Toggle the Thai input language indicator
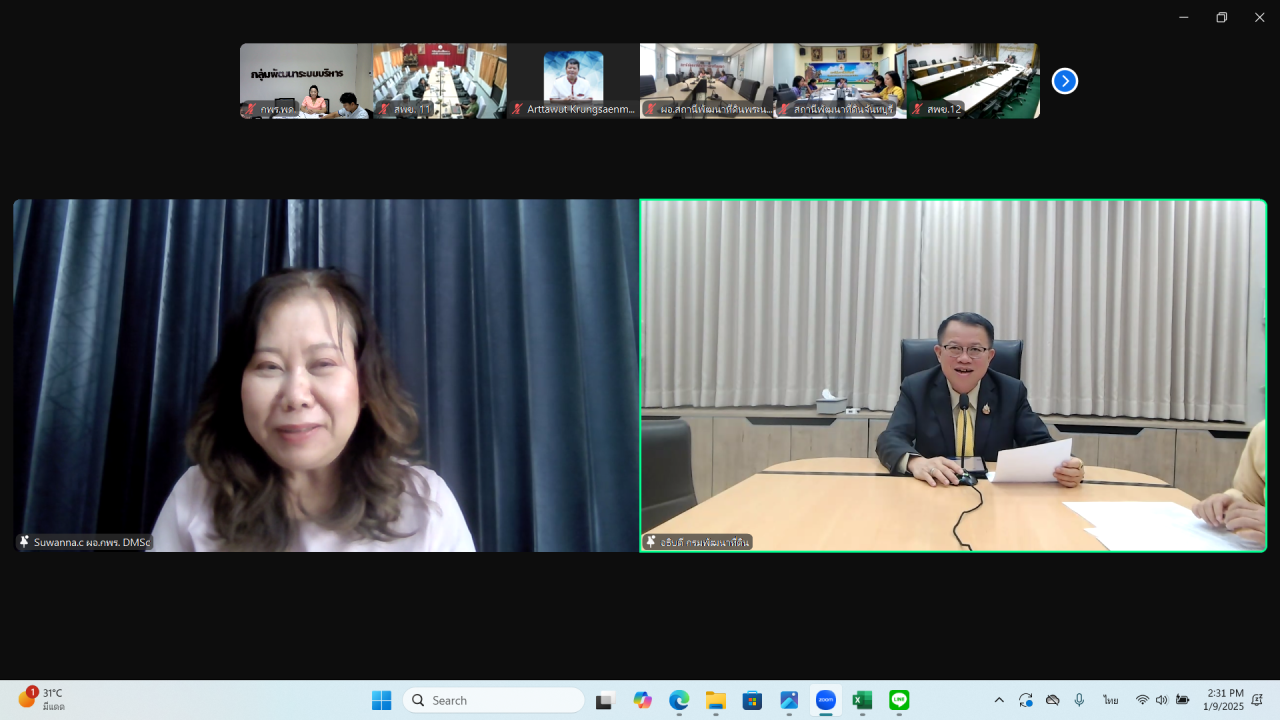 [1110, 700]
